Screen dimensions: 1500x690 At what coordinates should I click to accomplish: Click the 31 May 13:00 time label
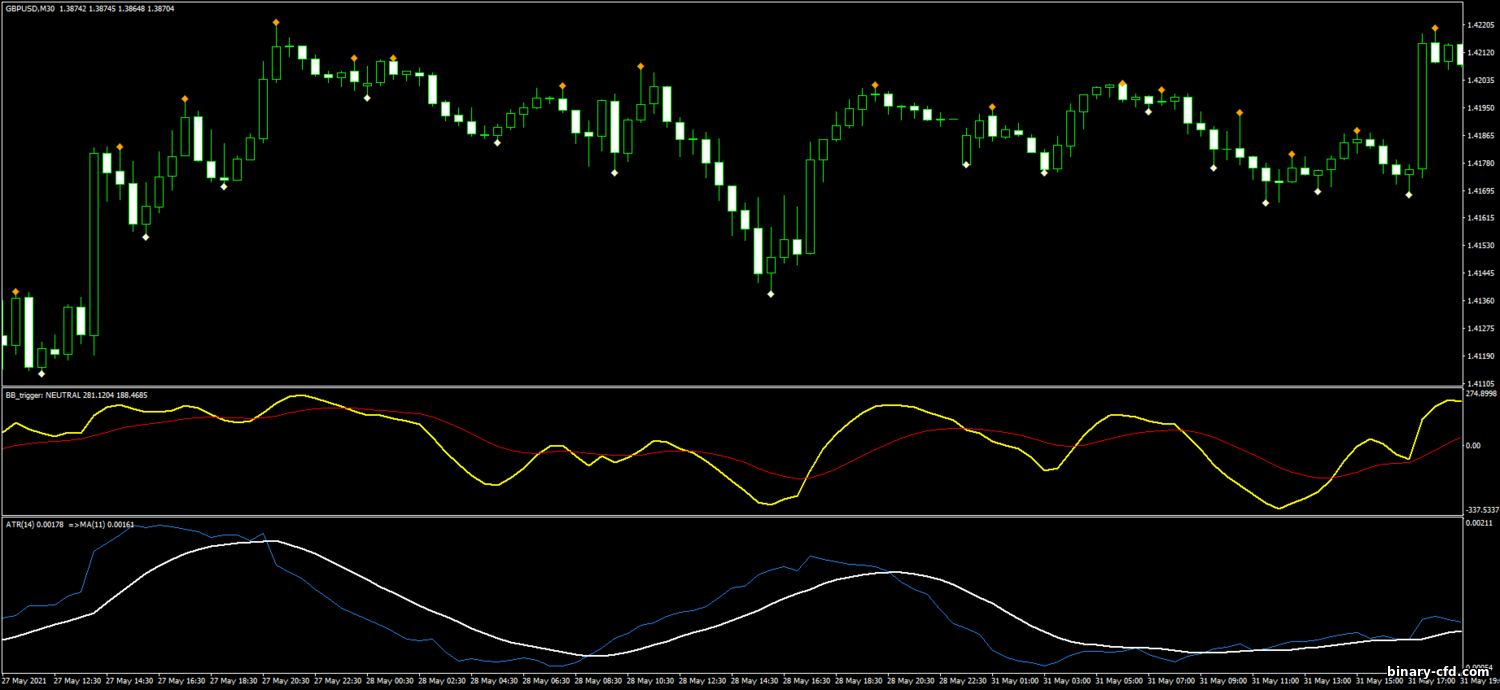point(1328,681)
